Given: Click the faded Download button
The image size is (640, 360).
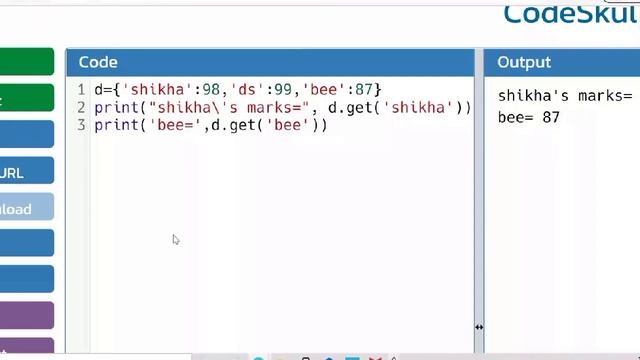Looking at the screenshot, I should (x=27, y=207).
